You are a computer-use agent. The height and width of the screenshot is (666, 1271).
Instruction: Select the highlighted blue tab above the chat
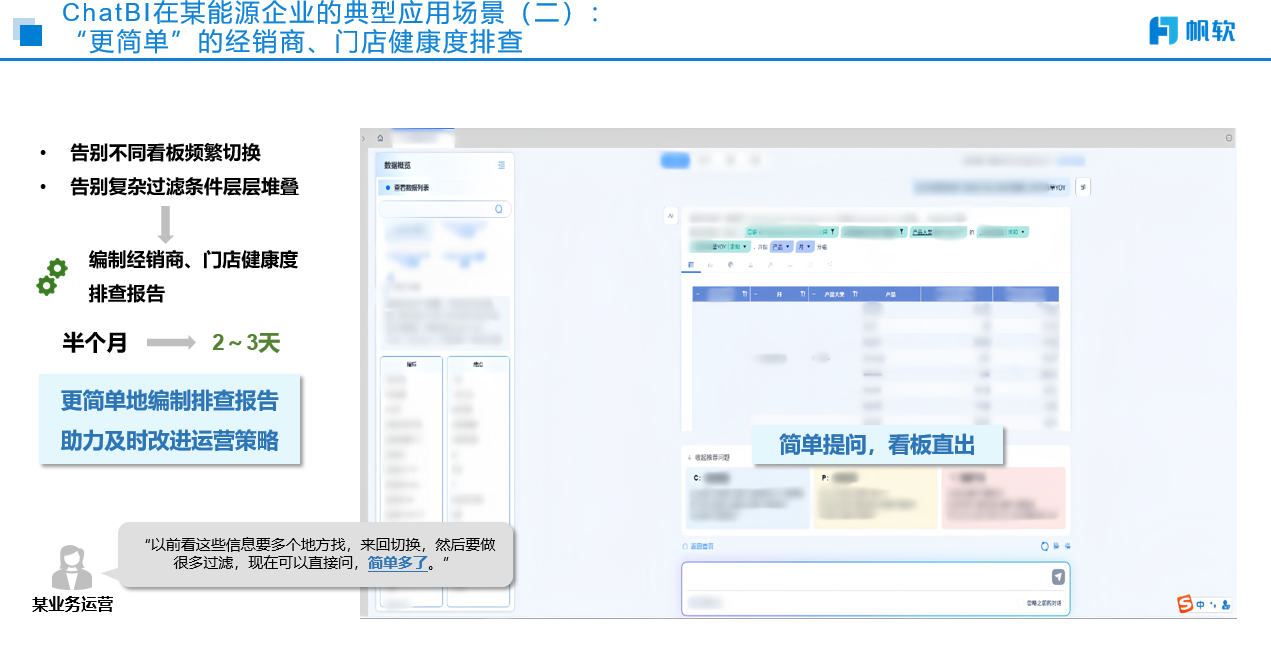(676, 160)
